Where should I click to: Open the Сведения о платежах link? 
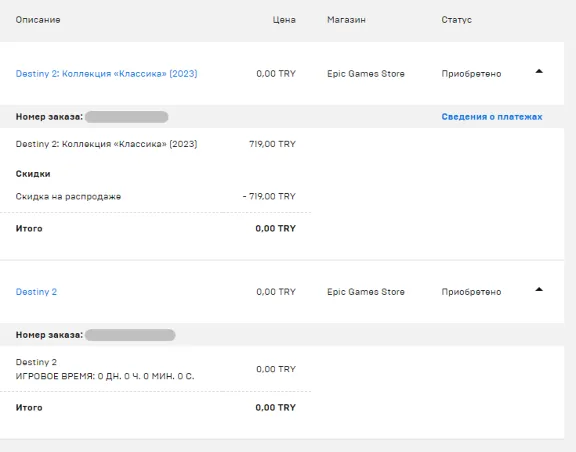492,117
